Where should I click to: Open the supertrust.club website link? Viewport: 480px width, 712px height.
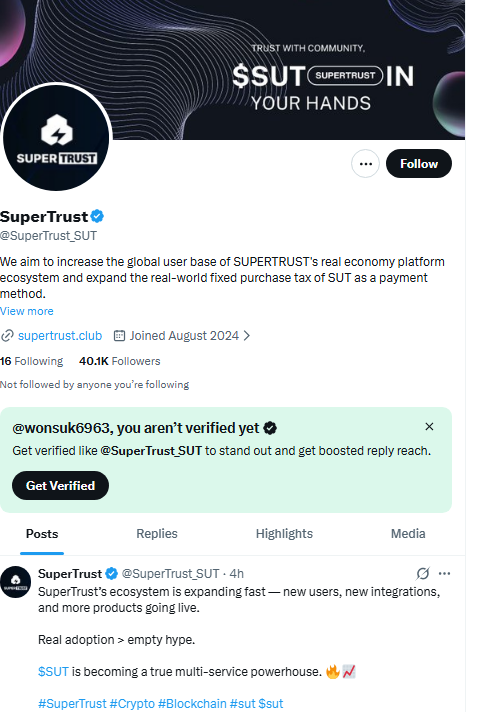(60, 336)
